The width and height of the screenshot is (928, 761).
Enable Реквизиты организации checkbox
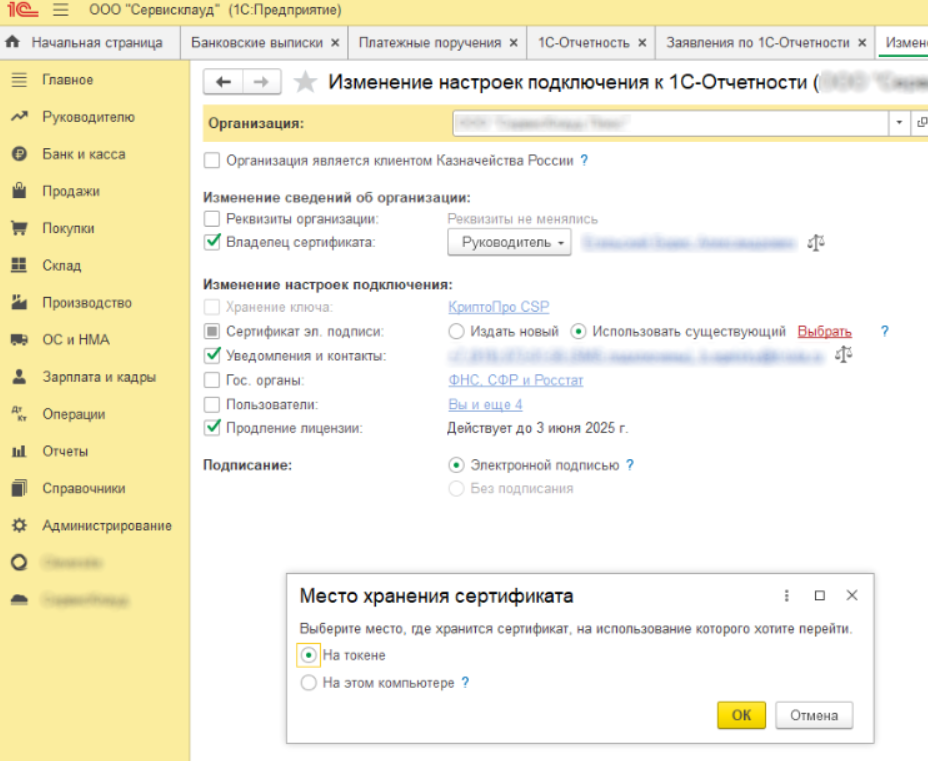point(211,218)
